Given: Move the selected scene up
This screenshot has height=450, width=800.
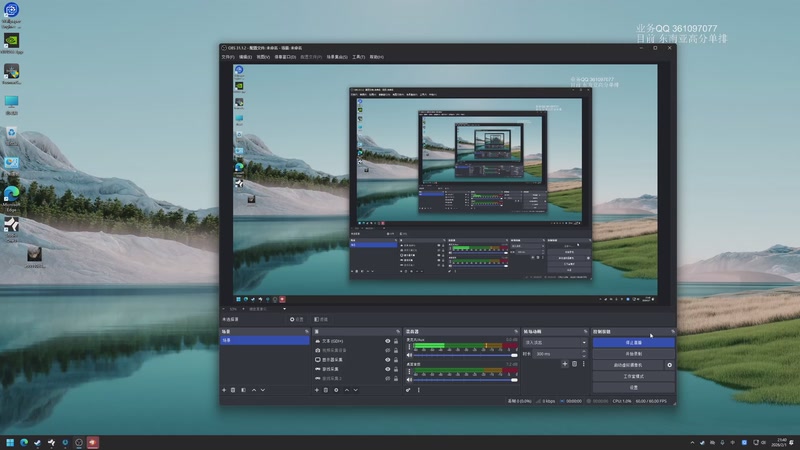Looking at the screenshot, I should tap(254, 390).
